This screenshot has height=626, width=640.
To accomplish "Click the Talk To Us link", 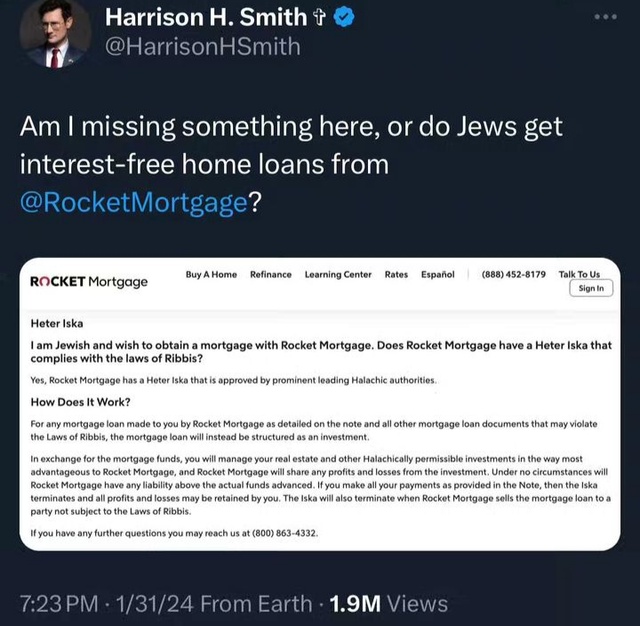I will point(579,274).
